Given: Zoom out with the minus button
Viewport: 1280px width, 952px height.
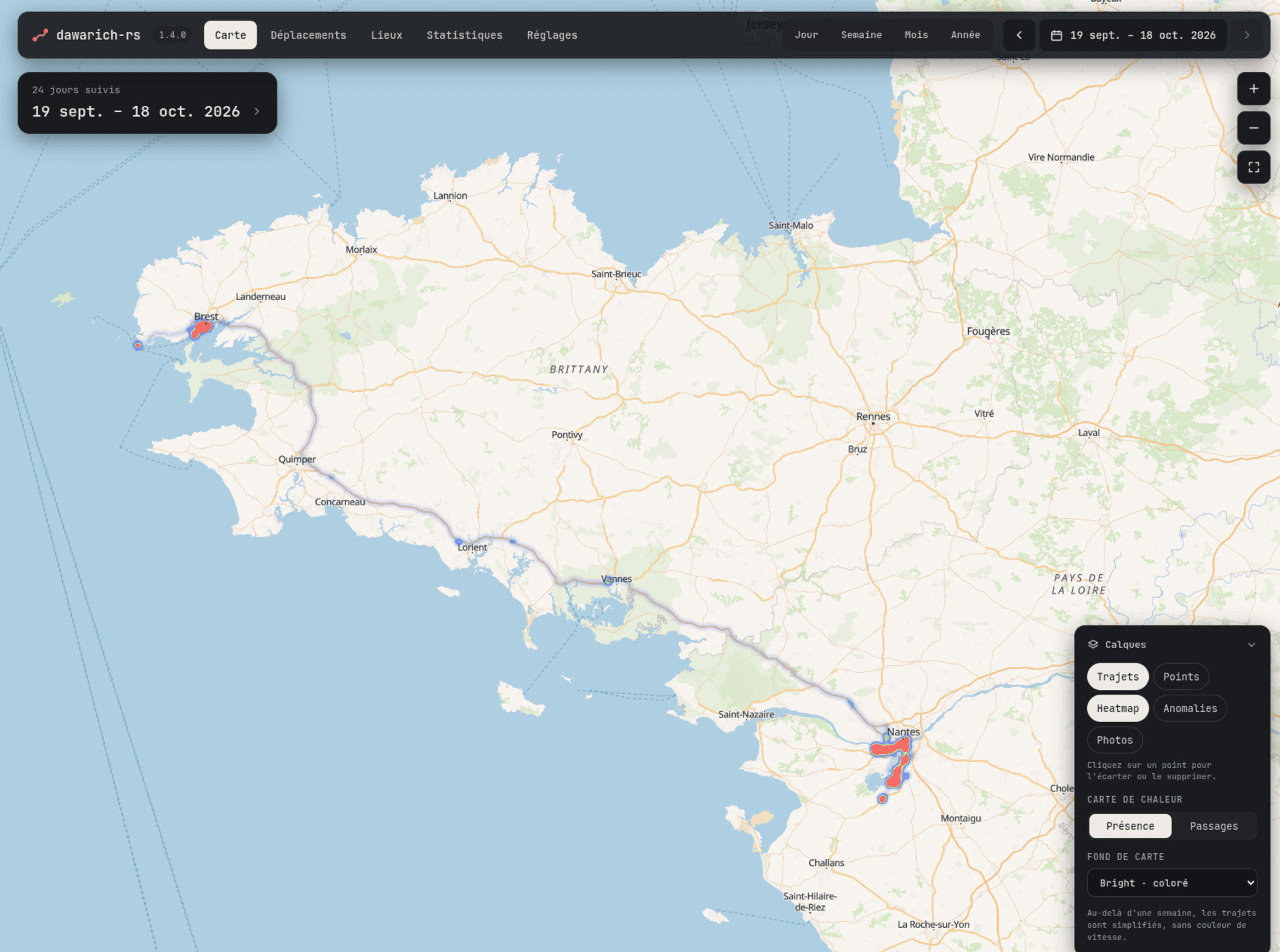Looking at the screenshot, I should coord(1253,128).
